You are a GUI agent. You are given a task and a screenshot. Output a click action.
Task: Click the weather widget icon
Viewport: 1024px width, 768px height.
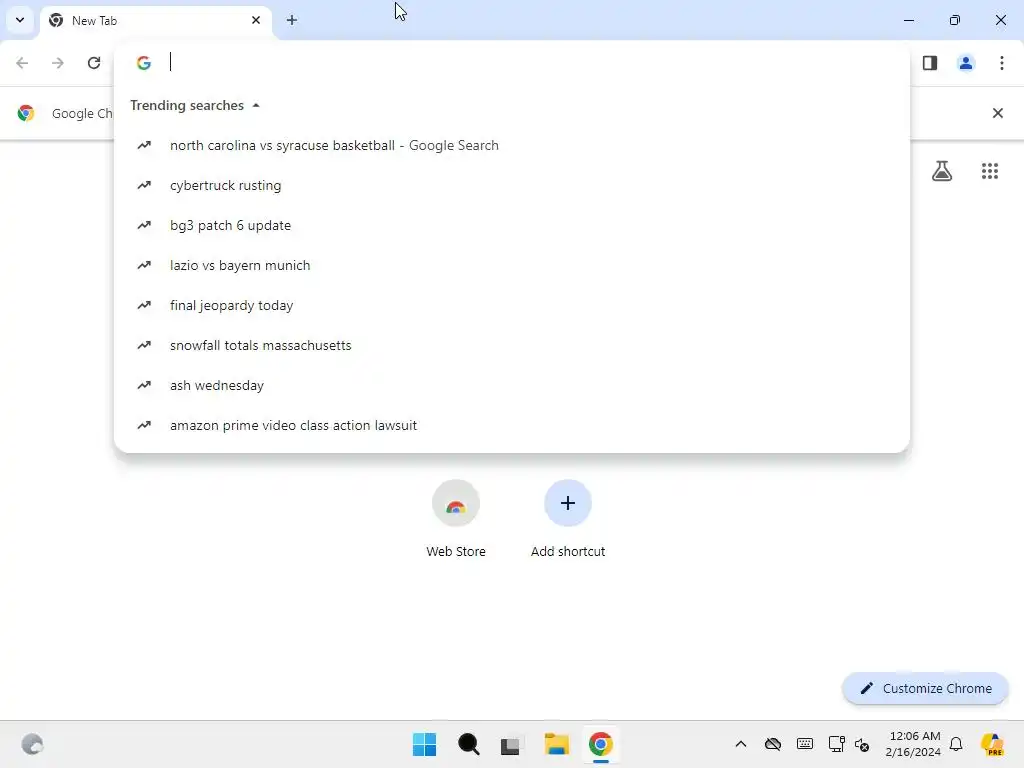click(x=32, y=744)
